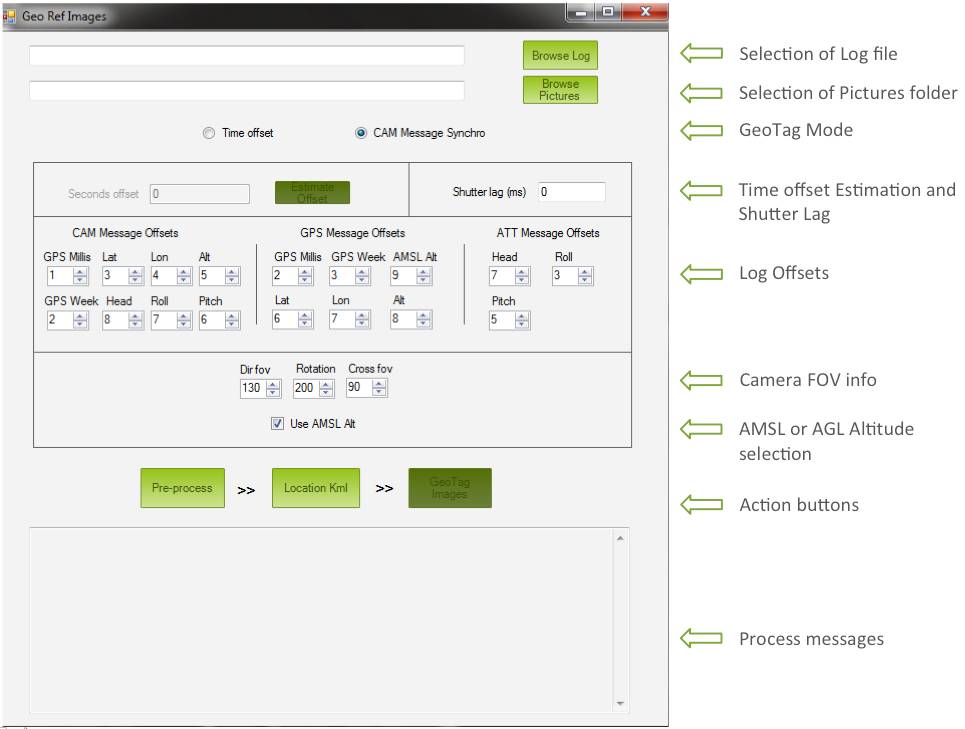Select CAM Message Synchro radio option
This screenshot has width=965, height=729.
pos(361,133)
